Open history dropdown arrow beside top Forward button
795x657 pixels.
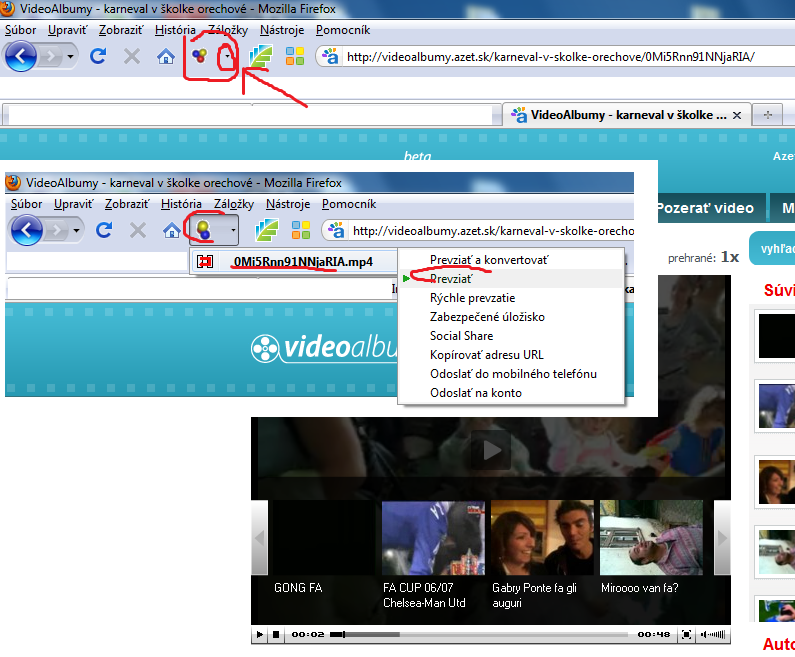(70, 56)
